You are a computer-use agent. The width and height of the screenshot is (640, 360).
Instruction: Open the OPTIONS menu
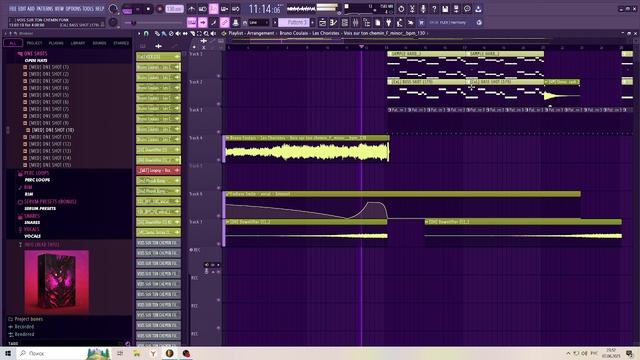(x=73, y=9)
